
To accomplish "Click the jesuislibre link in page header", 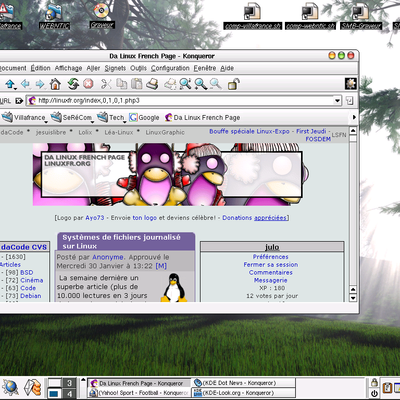I will [x=51, y=132].
